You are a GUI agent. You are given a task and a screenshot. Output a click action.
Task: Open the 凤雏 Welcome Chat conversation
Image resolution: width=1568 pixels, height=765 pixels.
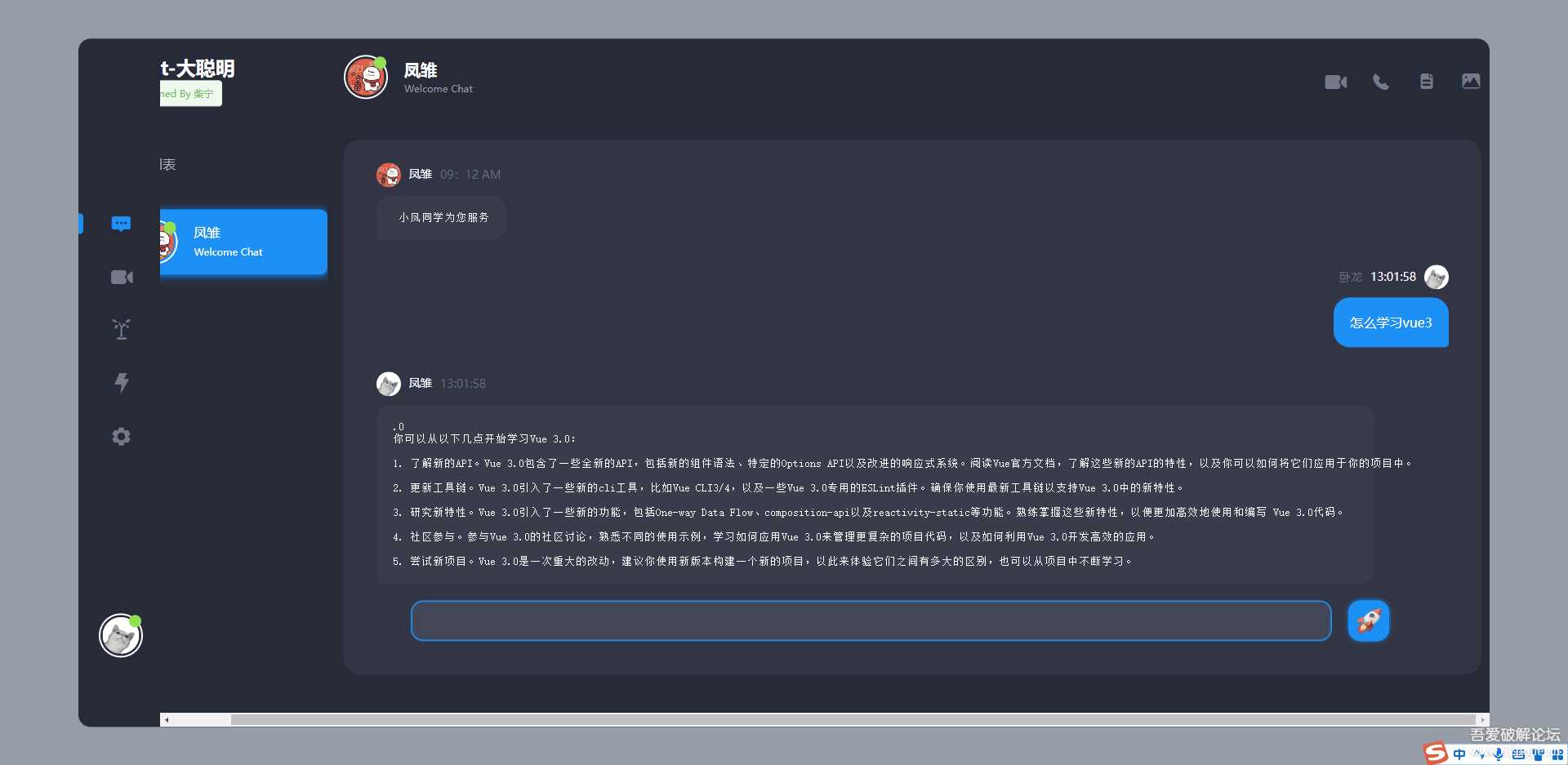click(243, 242)
